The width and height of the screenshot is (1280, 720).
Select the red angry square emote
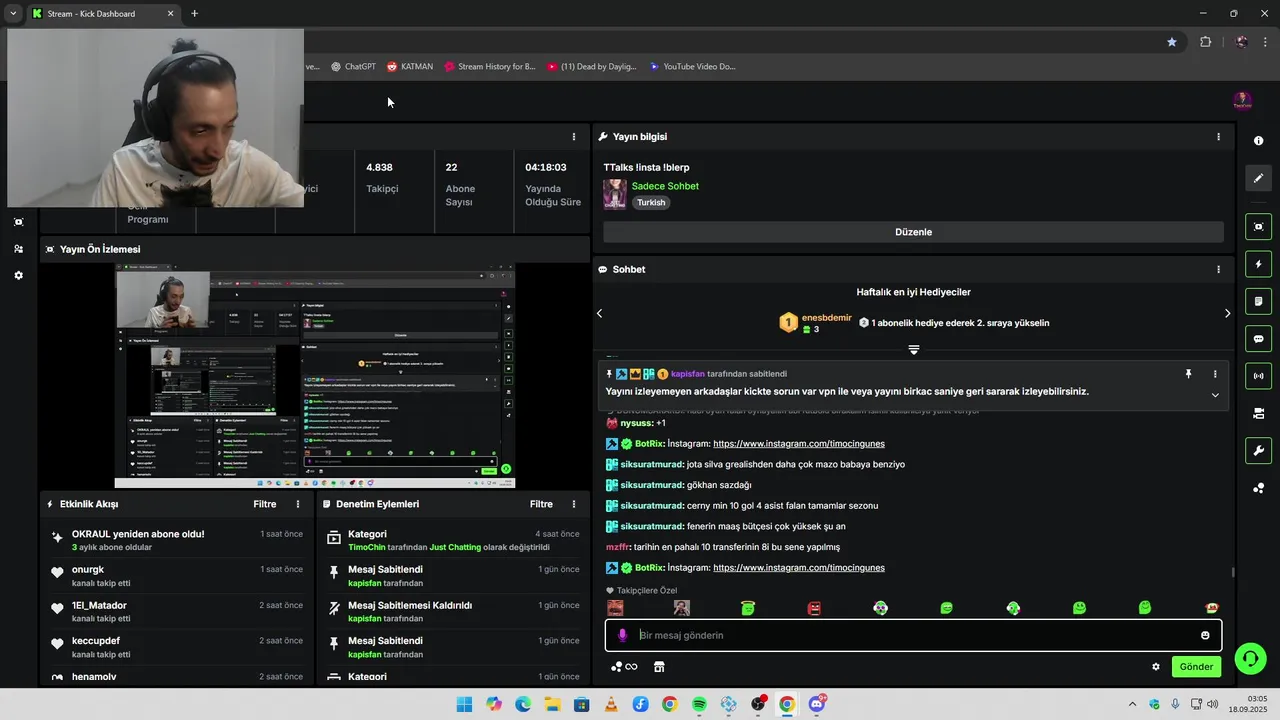pos(814,608)
